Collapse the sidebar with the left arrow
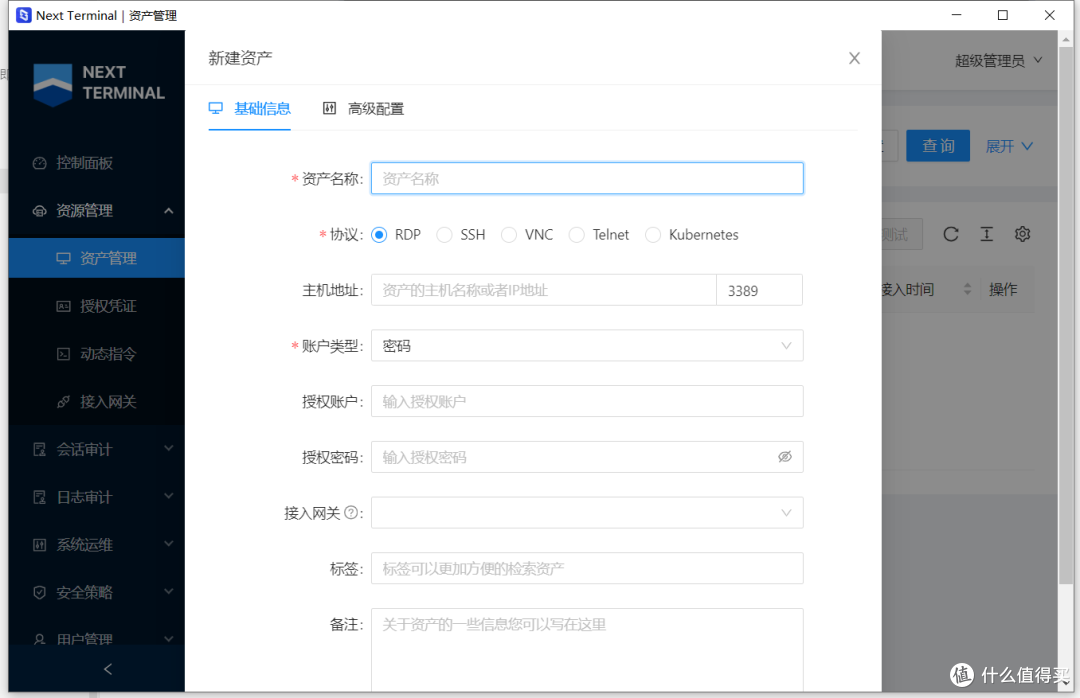 click(x=107, y=669)
